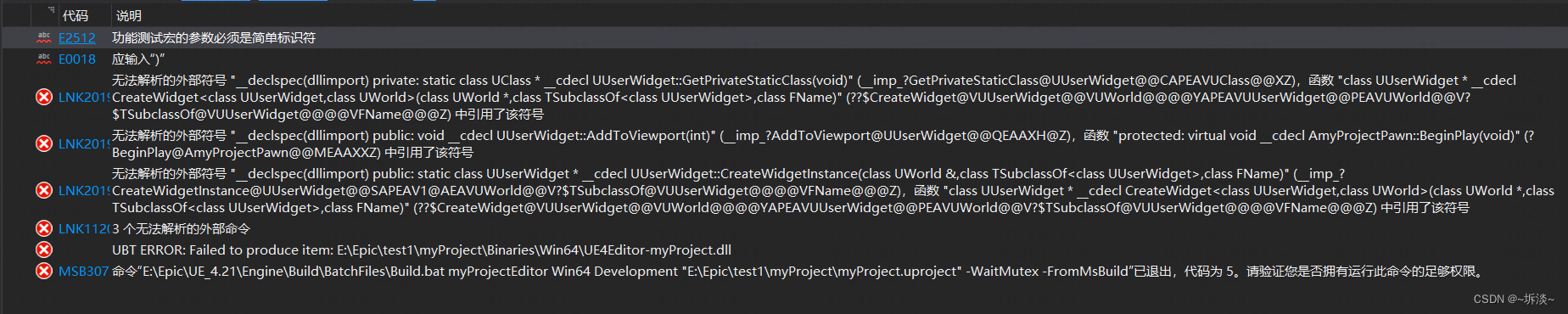Open the E2512 error code link
This screenshot has height=314, width=1568.
click(x=76, y=38)
